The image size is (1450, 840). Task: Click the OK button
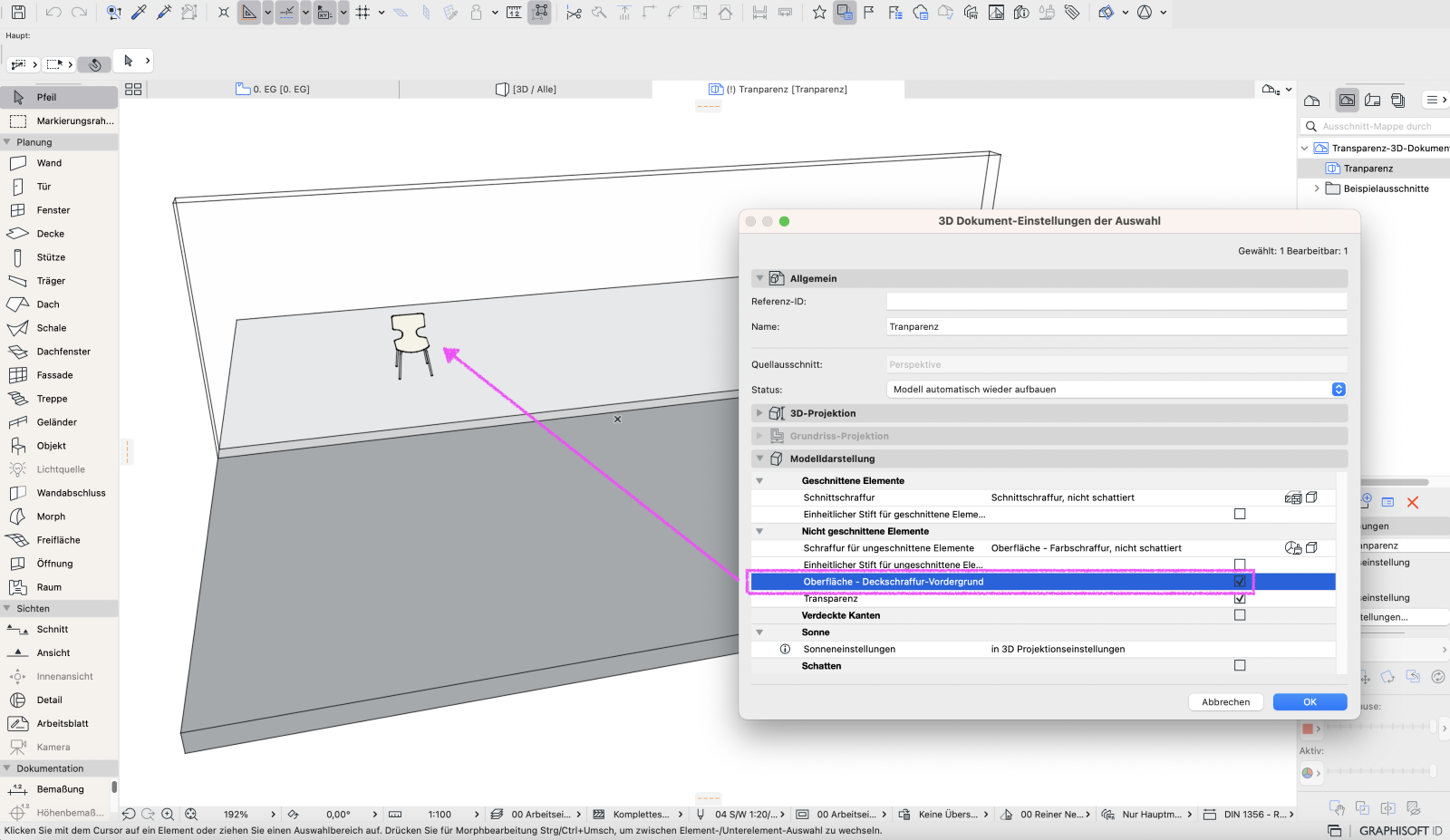(1310, 702)
